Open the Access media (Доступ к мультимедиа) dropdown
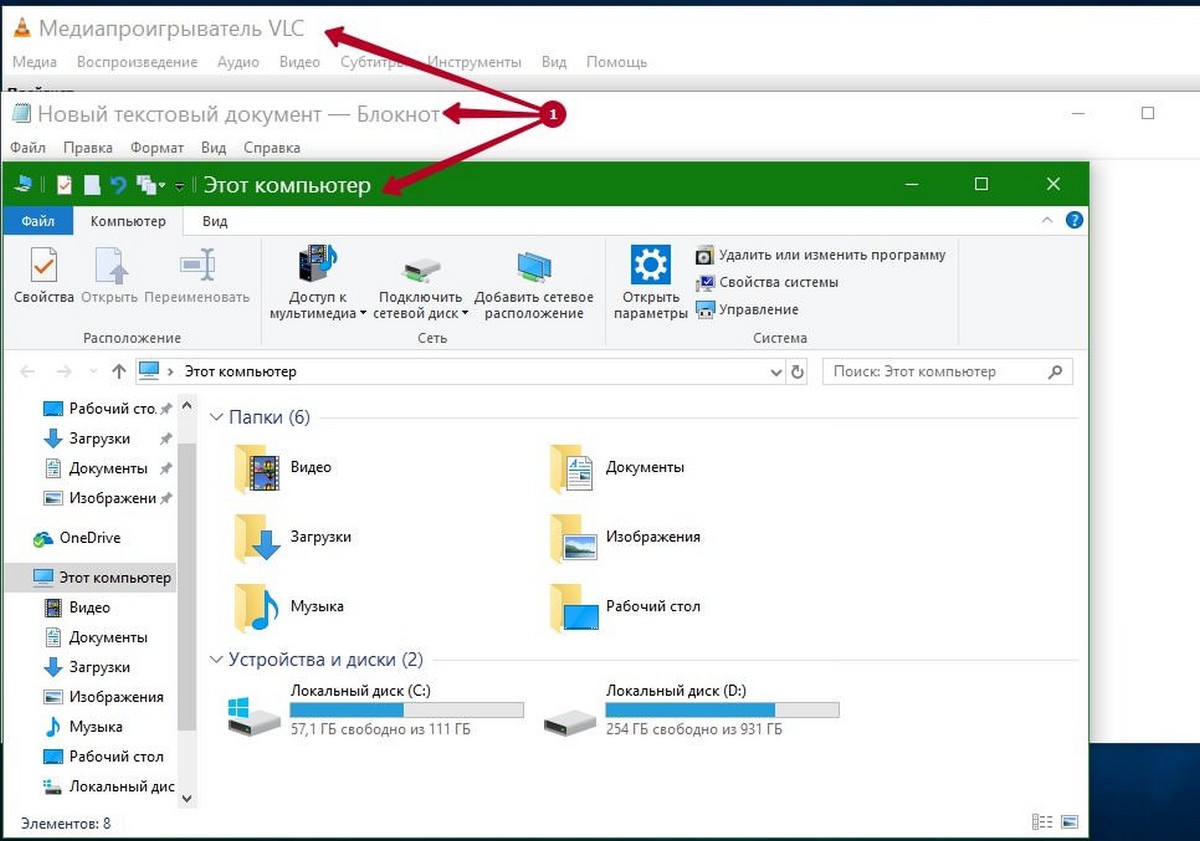 pos(363,313)
